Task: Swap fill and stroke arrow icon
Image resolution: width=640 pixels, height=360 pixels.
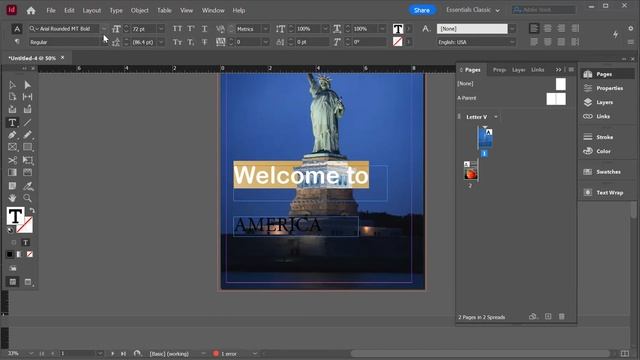Action: [32, 211]
